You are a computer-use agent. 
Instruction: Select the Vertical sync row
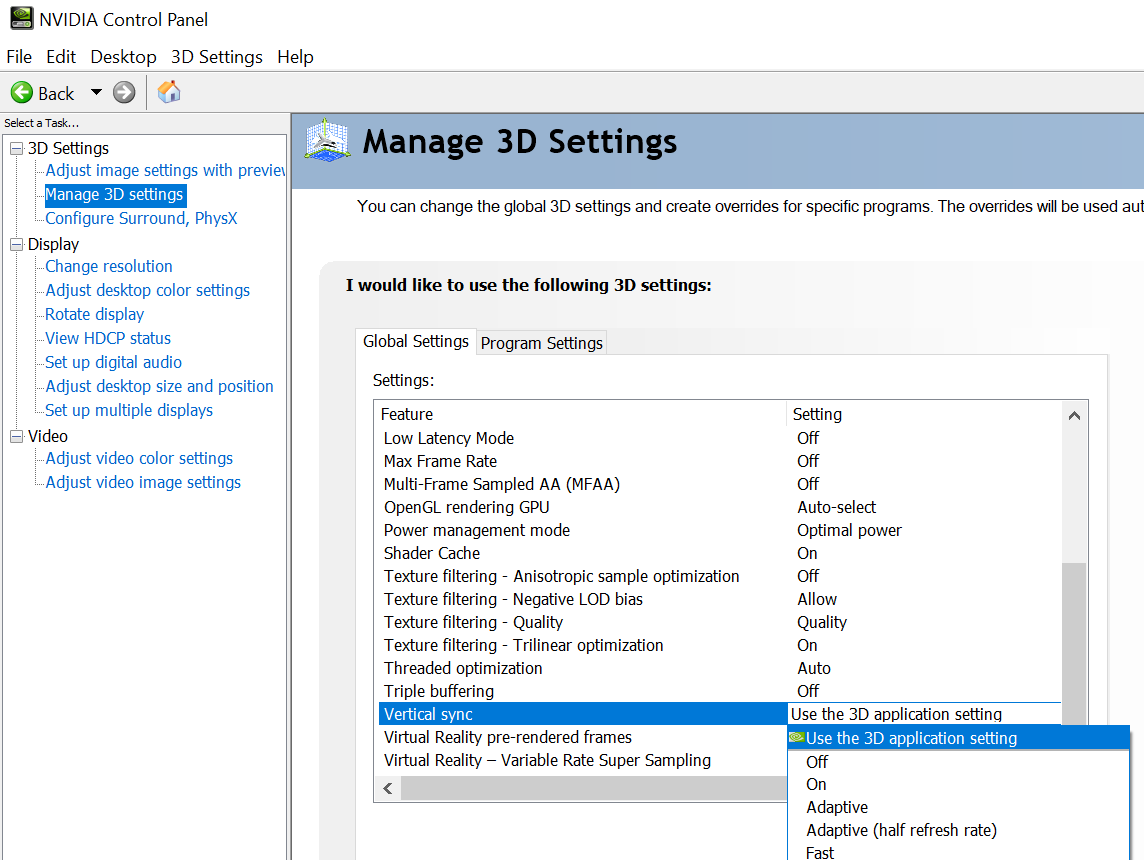(x=583, y=714)
